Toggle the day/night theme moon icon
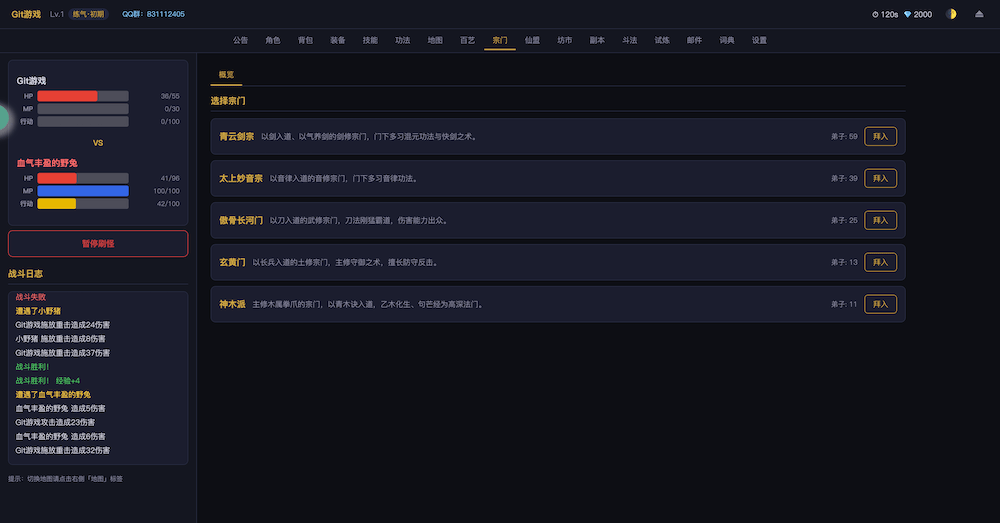 click(951, 14)
